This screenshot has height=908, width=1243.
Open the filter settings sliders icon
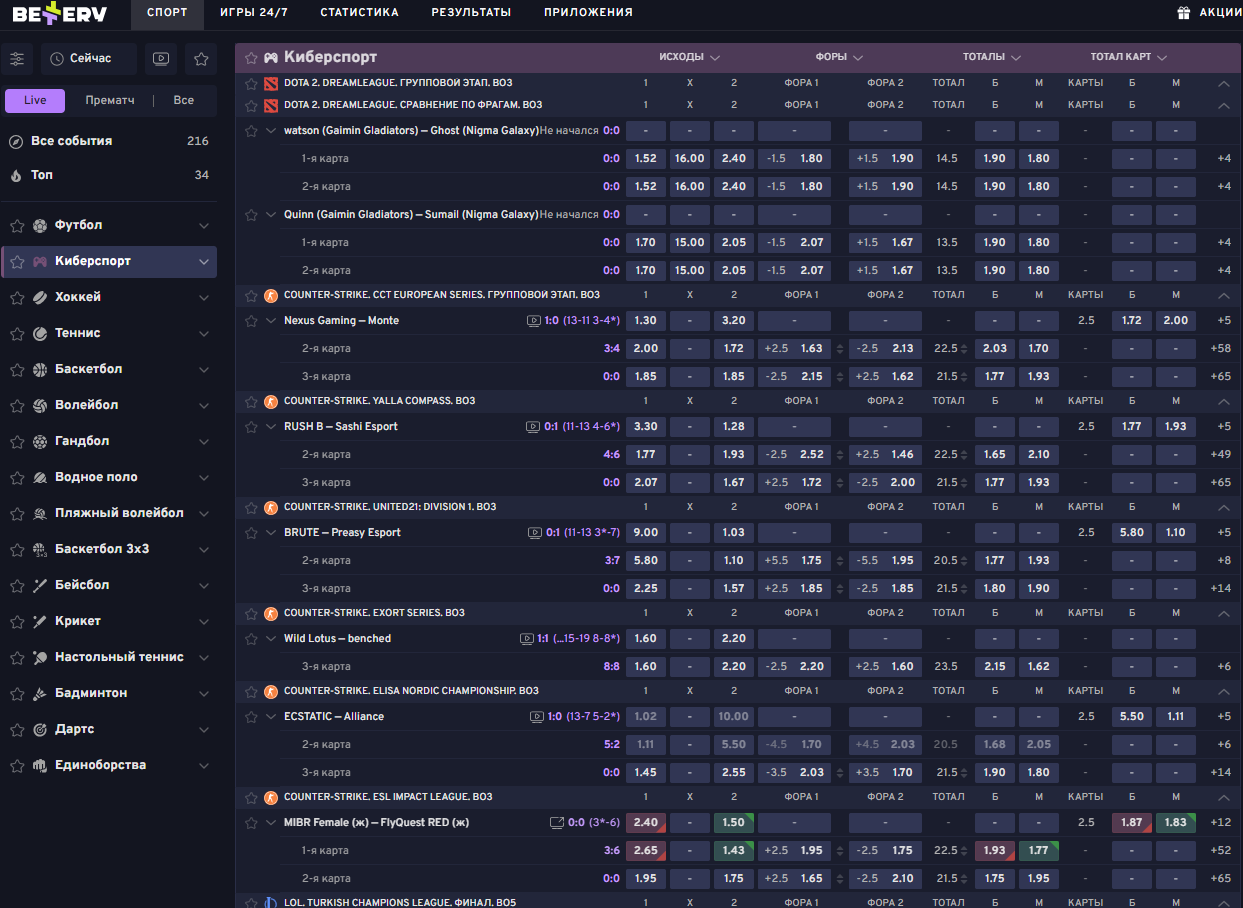tap(17, 59)
